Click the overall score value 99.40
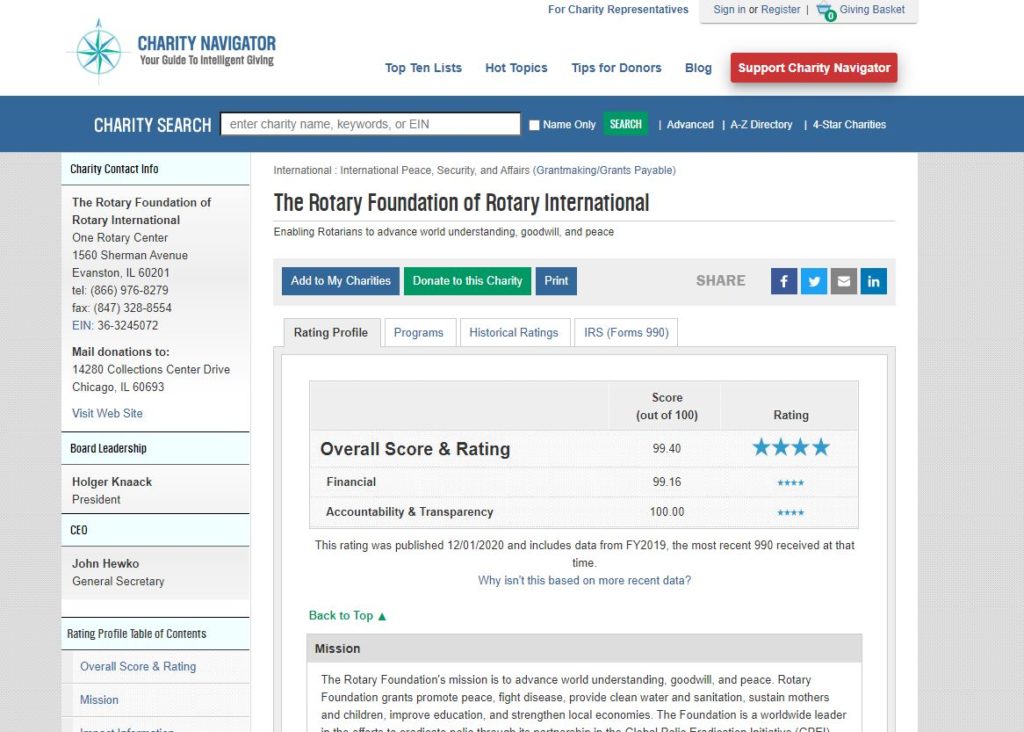The image size is (1024, 732). [667, 449]
